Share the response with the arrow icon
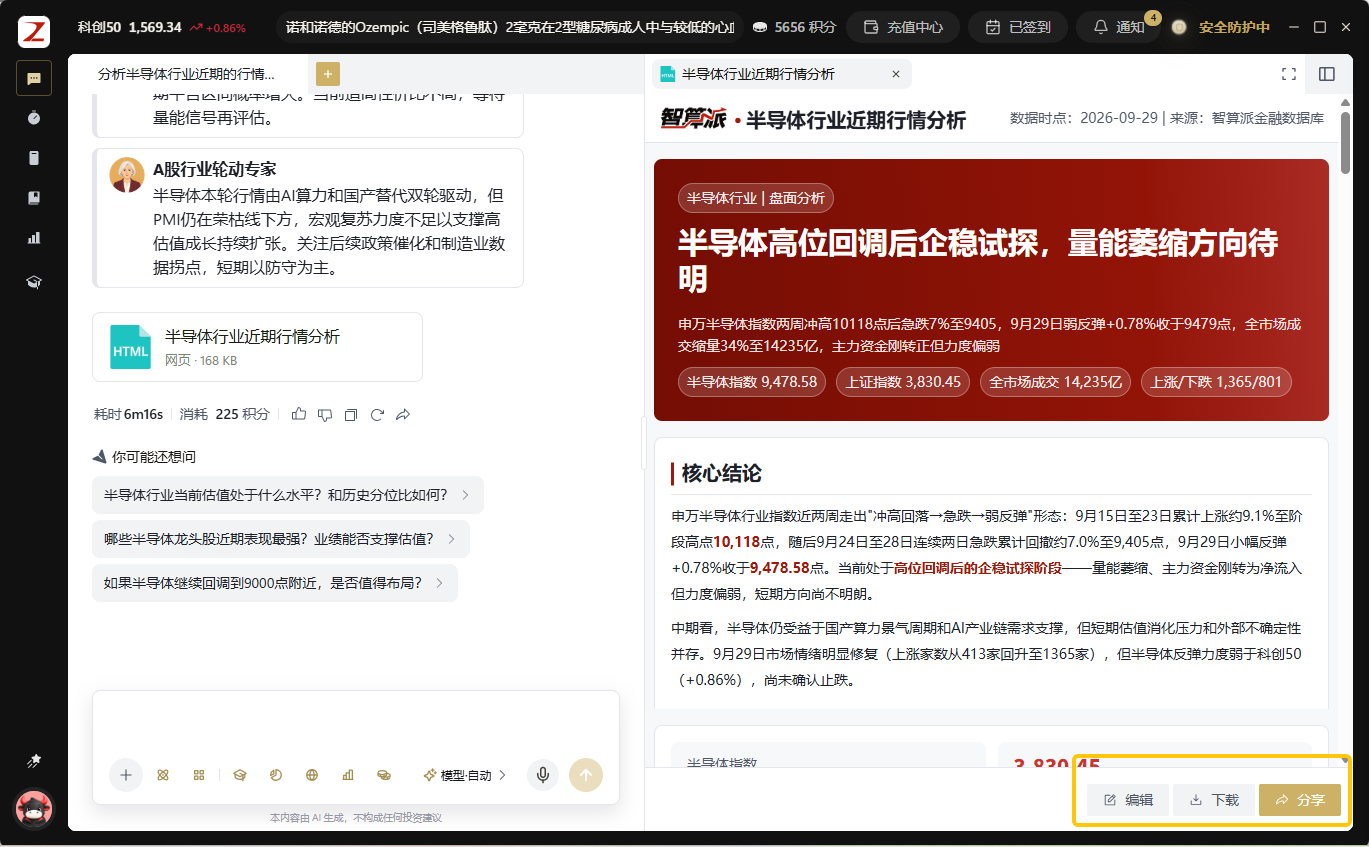 (x=403, y=414)
